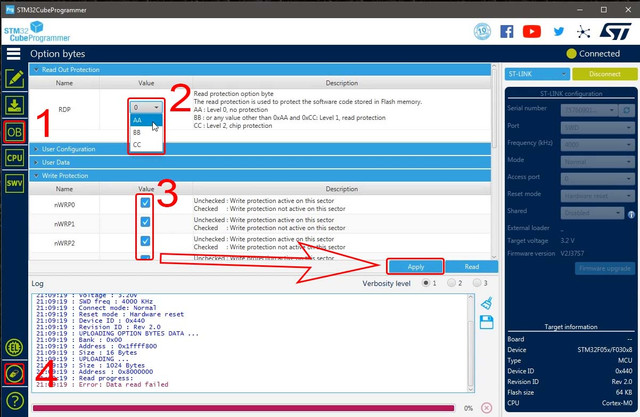Click the Target voltage 3.2 V value
Screen dimensions: 640x417
pyautogui.click(x=567, y=241)
